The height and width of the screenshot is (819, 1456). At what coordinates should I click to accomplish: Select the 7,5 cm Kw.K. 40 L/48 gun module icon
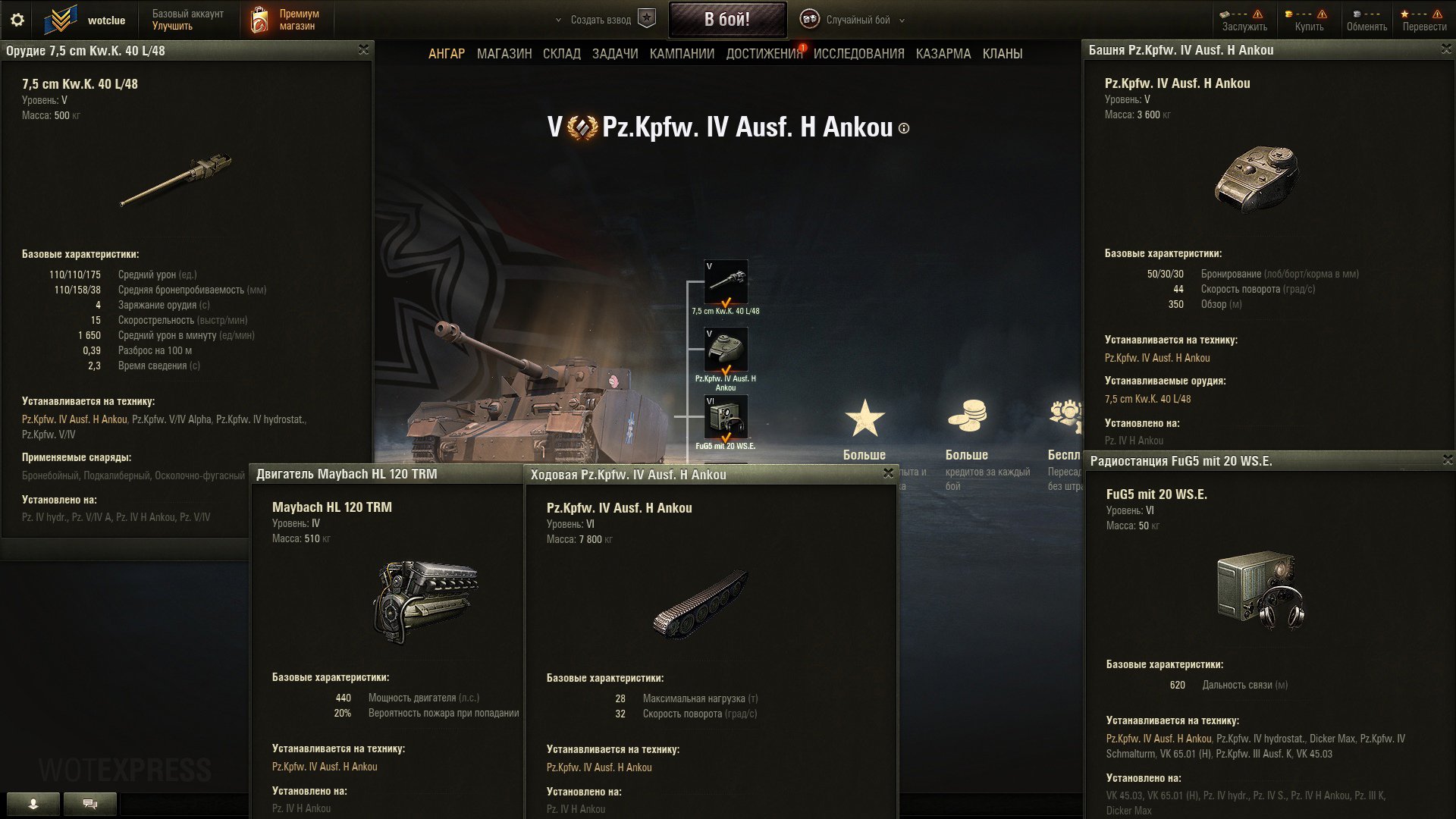point(726,282)
